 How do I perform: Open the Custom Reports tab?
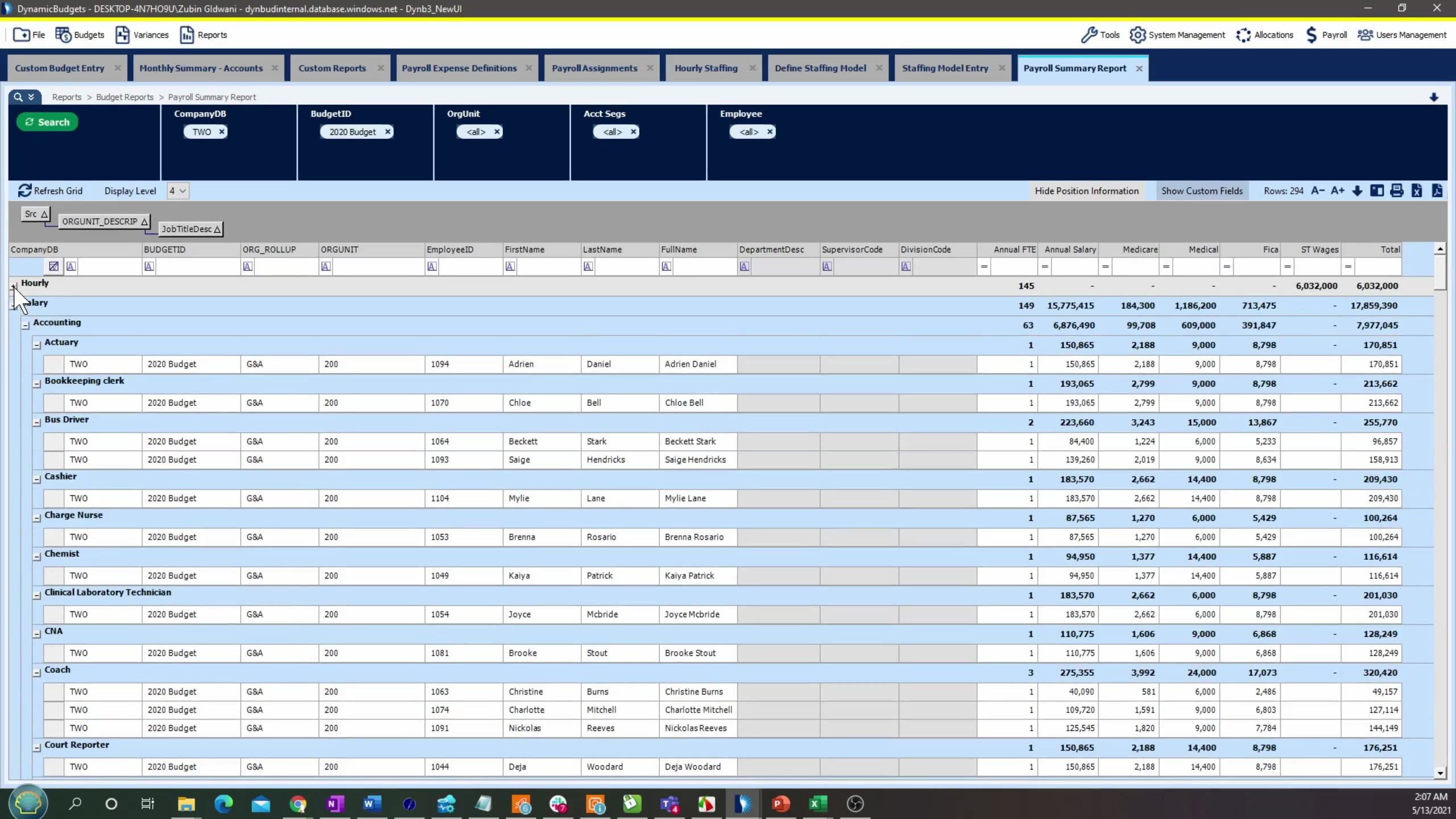(x=332, y=68)
